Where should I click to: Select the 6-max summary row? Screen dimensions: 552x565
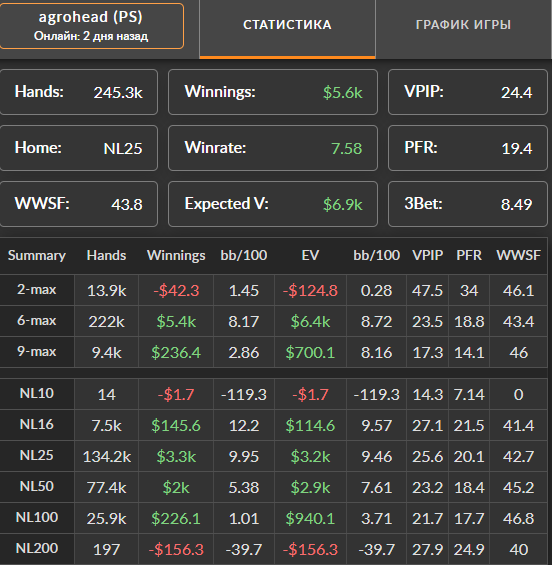(274, 321)
